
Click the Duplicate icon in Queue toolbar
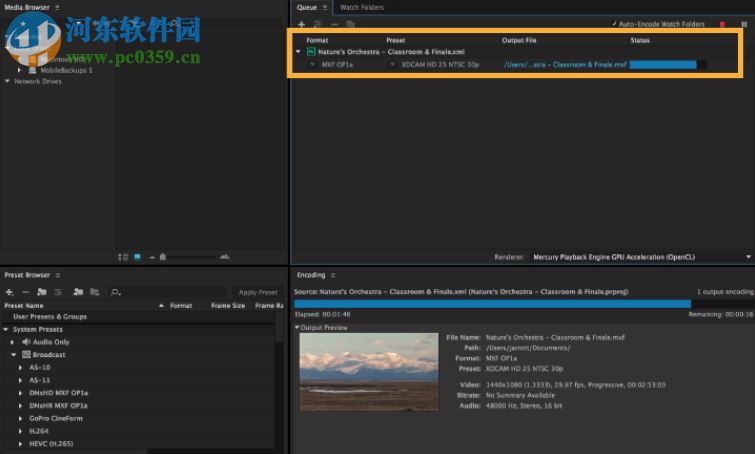pyautogui.click(x=351, y=24)
